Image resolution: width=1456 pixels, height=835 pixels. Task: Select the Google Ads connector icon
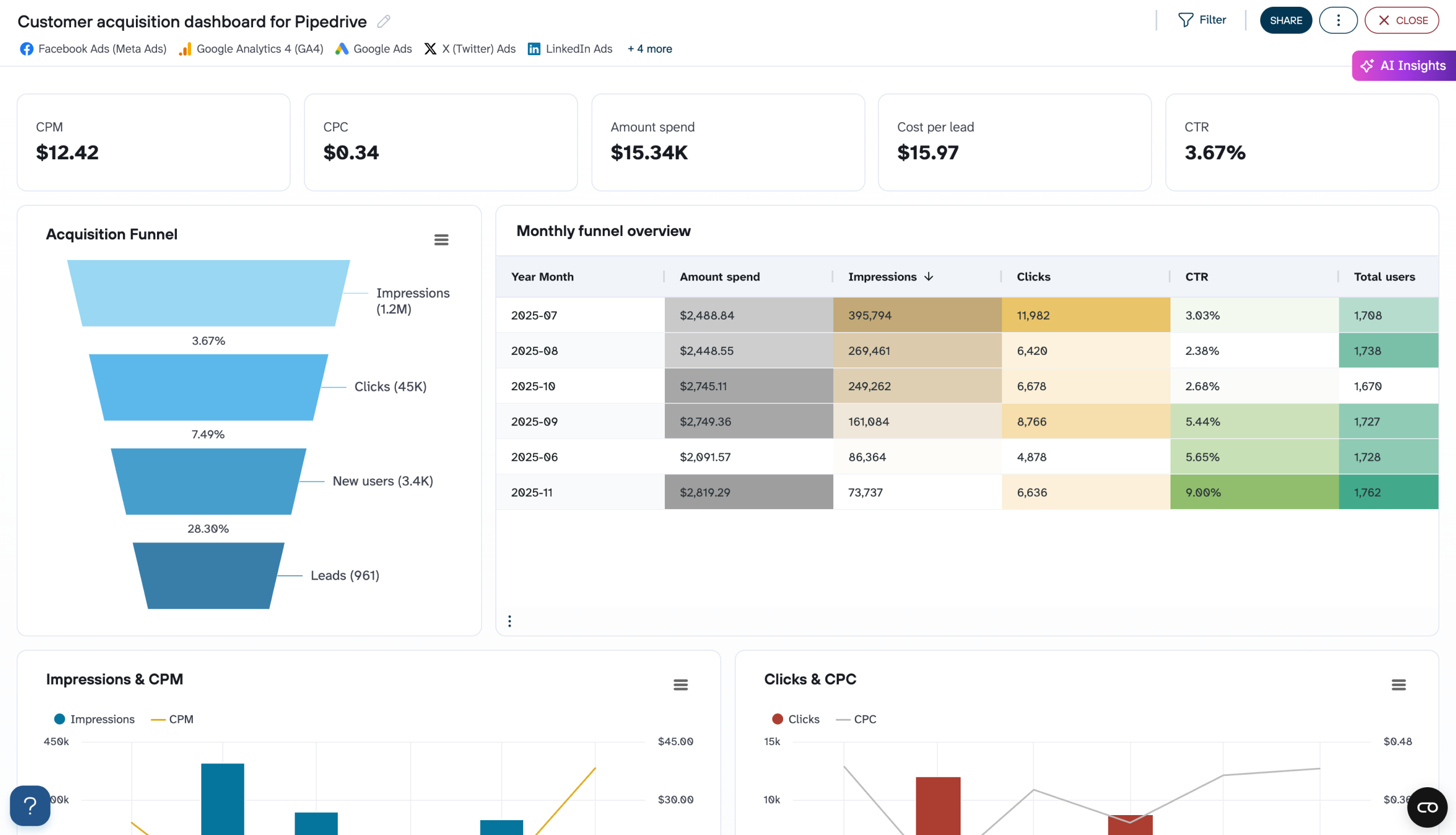(x=342, y=49)
